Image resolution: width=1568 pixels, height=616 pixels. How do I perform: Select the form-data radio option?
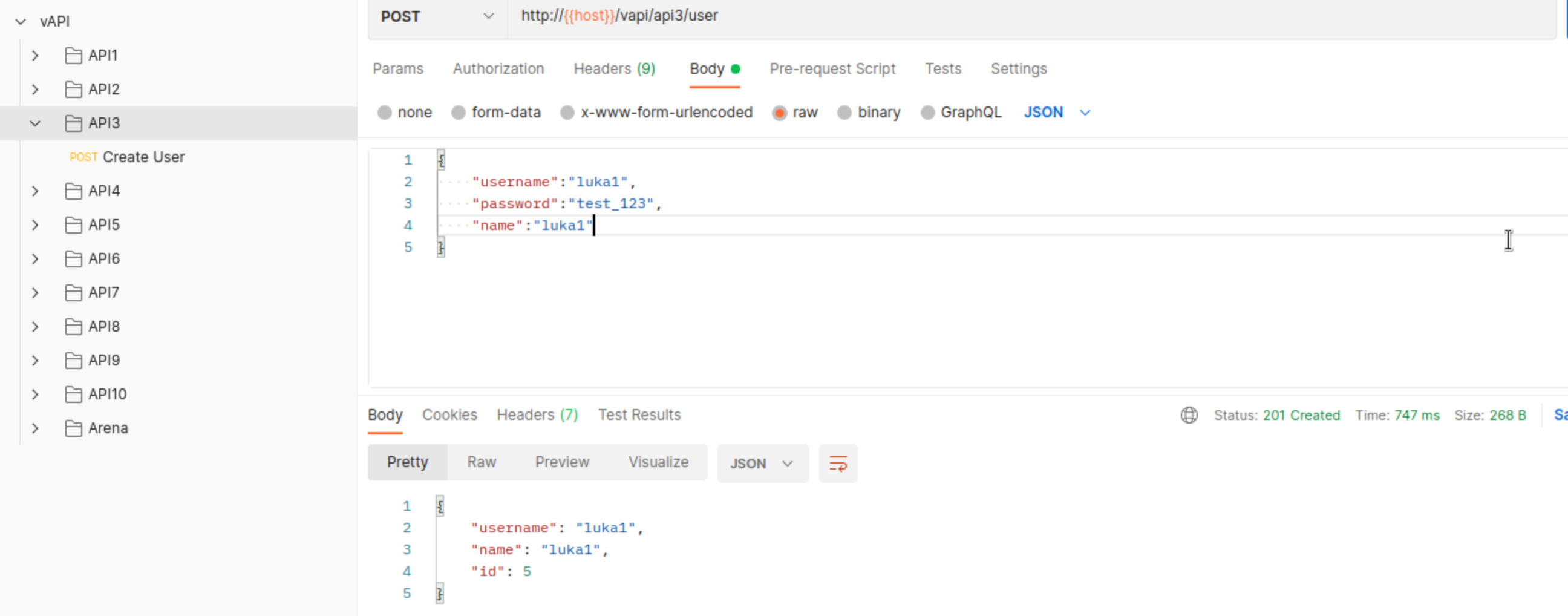[459, 113]
